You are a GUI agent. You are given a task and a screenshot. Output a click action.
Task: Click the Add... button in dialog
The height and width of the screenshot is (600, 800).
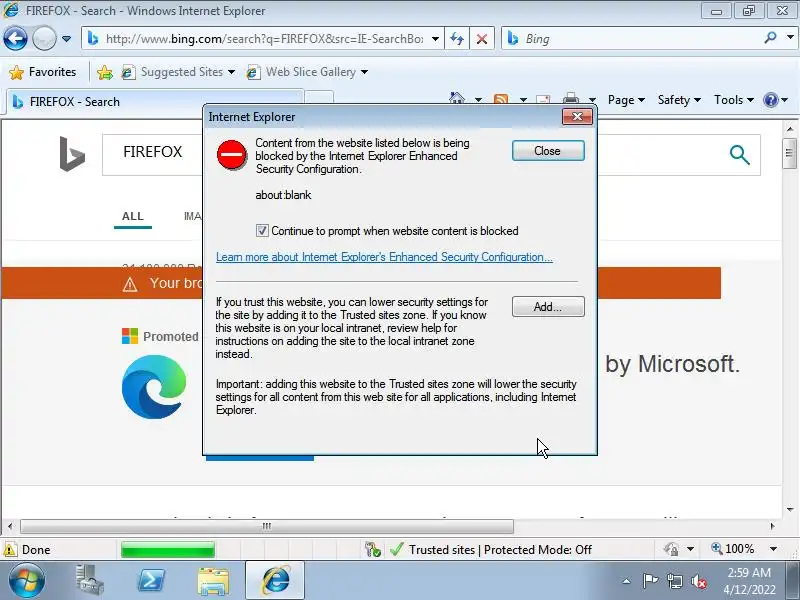pos(548,307)
